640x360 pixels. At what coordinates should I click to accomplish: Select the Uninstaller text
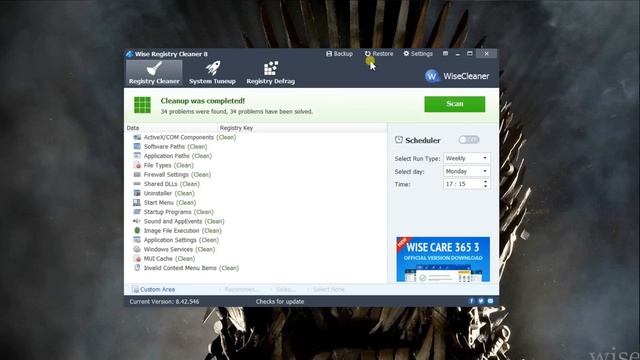[x=158, y=193]
